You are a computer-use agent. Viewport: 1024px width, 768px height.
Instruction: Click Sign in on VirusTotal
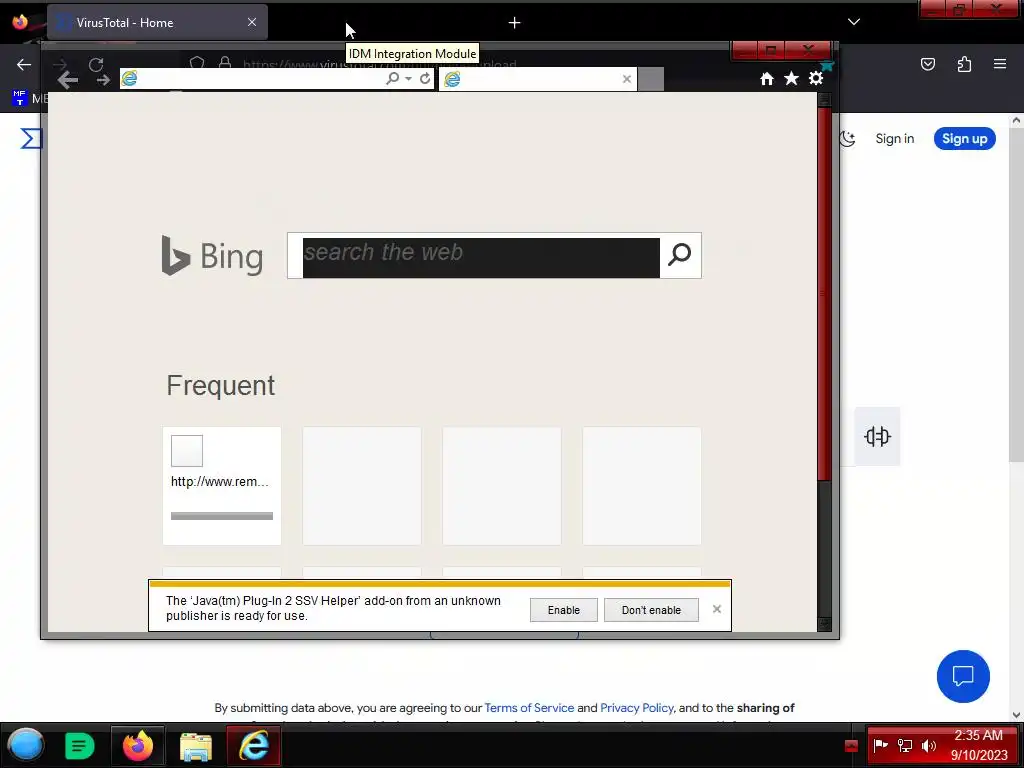[895, 138]
